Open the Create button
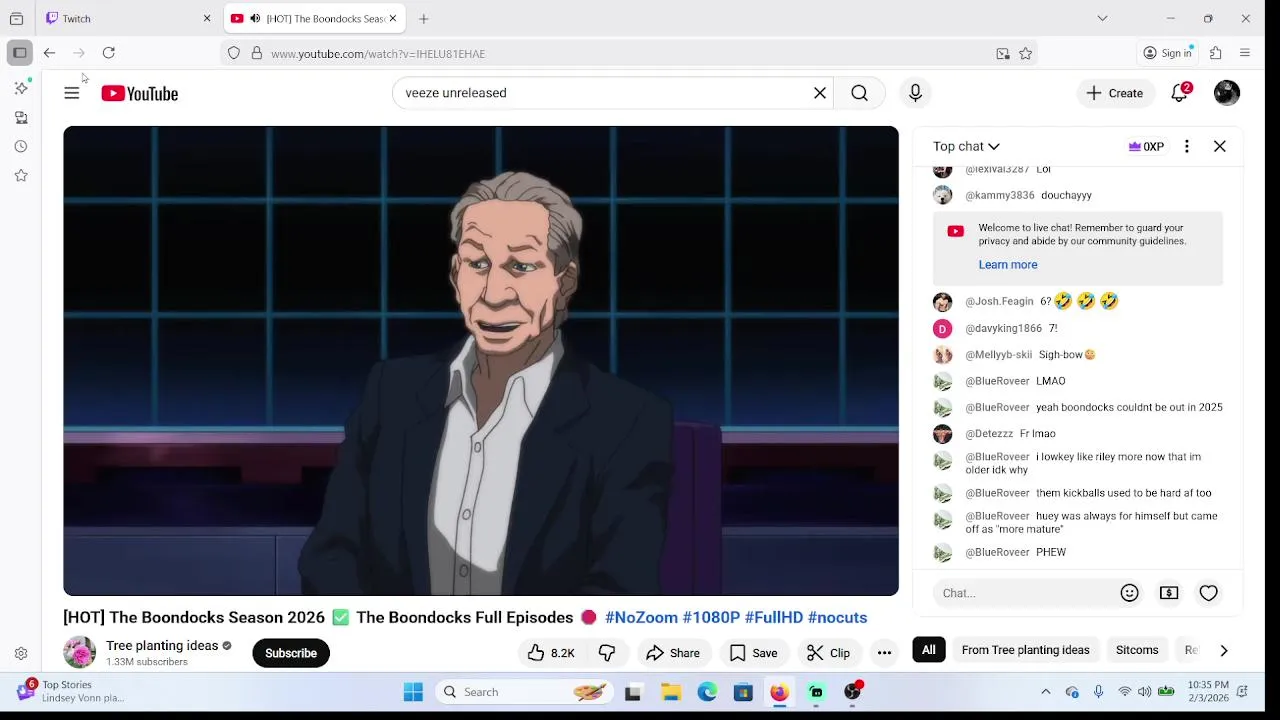 [x=1114, y=93]
